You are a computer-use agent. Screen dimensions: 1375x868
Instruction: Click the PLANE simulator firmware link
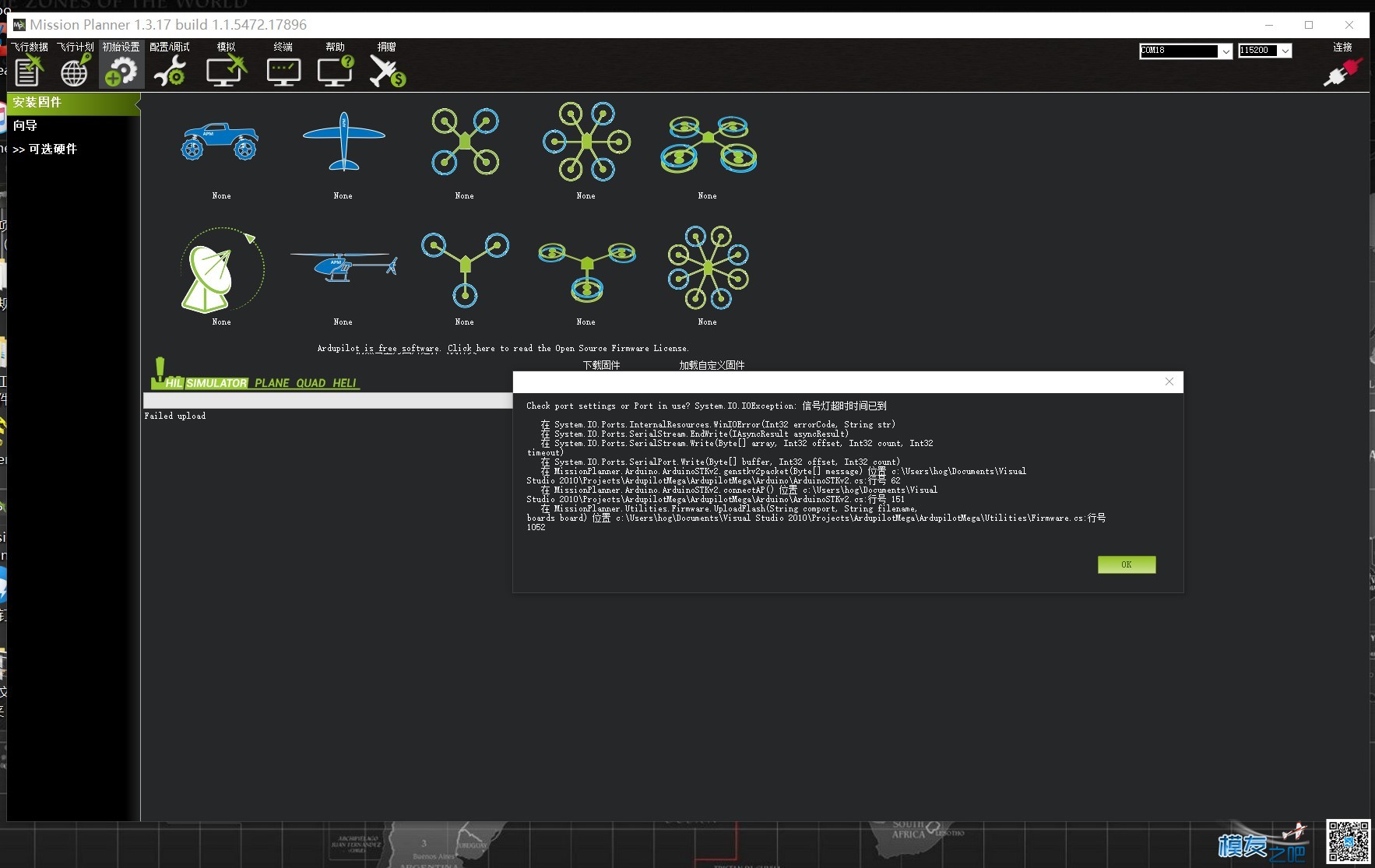tap(273, 383)
